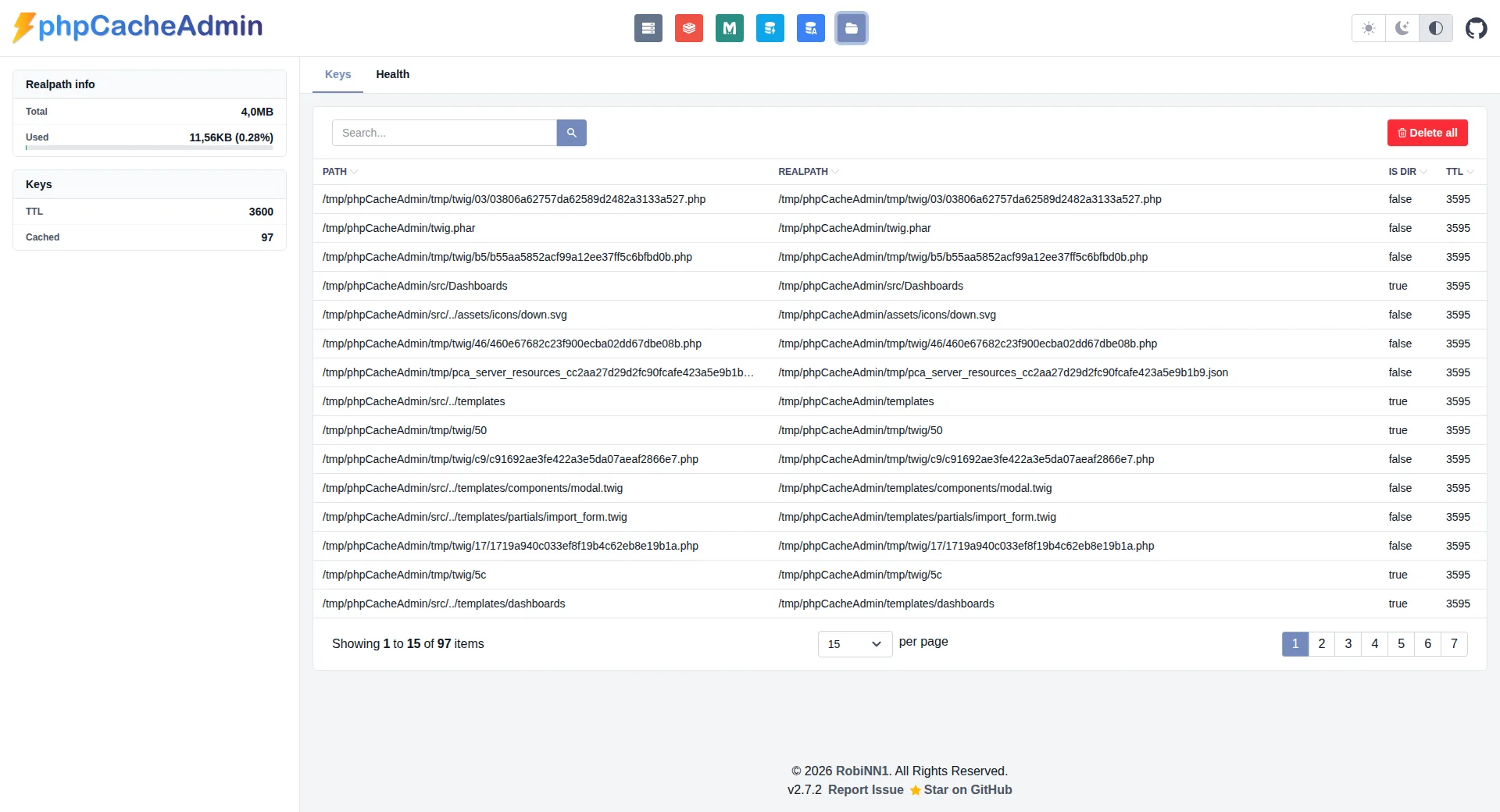1500x812 pixels.
Task: Go to page 3
Action: tap(1348, 644)
